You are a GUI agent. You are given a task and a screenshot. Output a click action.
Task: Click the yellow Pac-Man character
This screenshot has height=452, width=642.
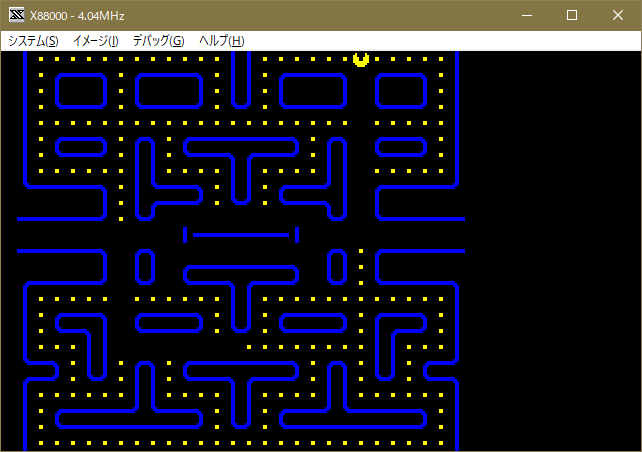(x=361, y=59)
